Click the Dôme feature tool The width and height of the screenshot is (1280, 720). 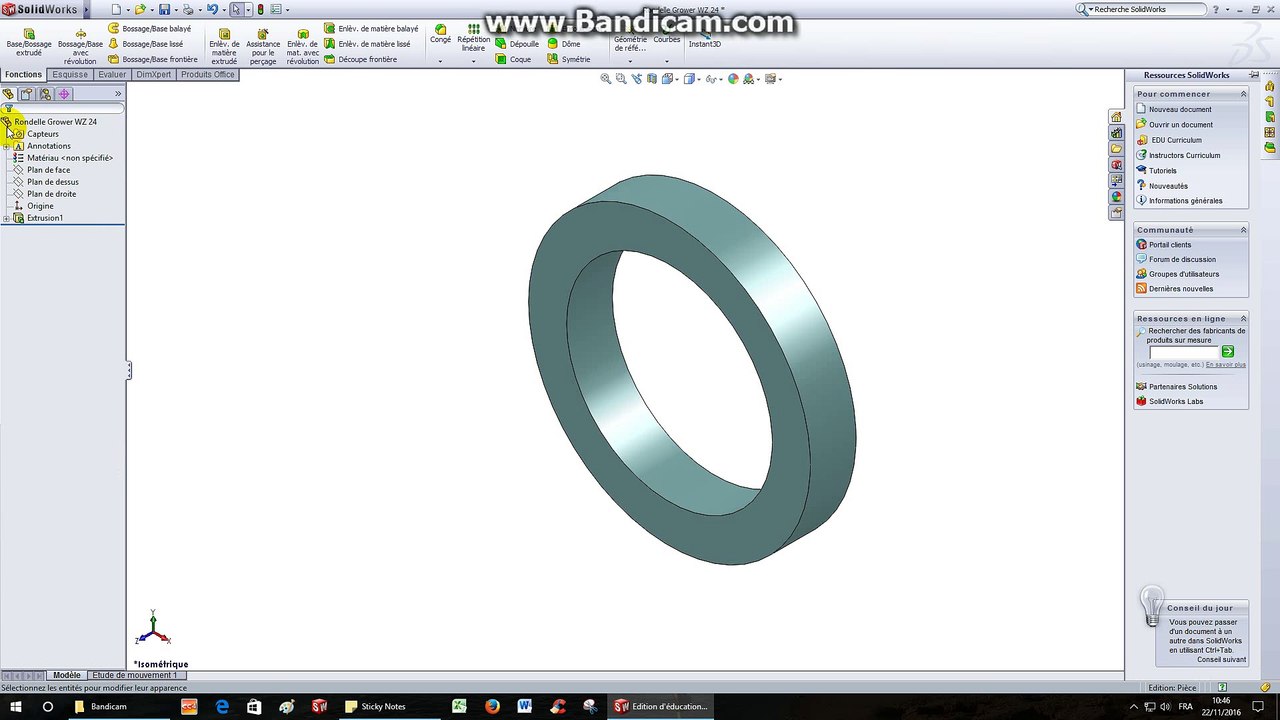click(x=564, y=44)
